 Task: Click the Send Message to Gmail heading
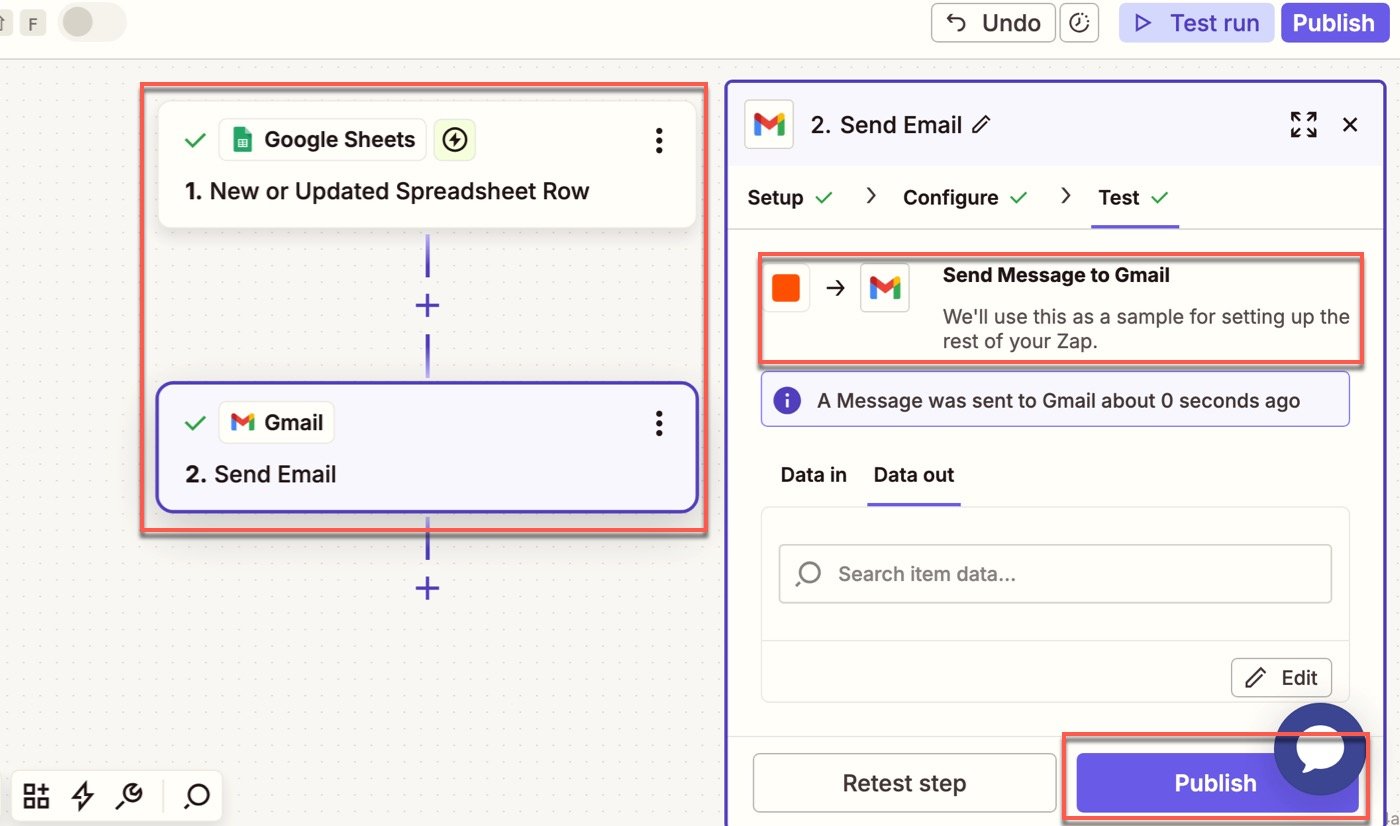[x=1056, y=275]
